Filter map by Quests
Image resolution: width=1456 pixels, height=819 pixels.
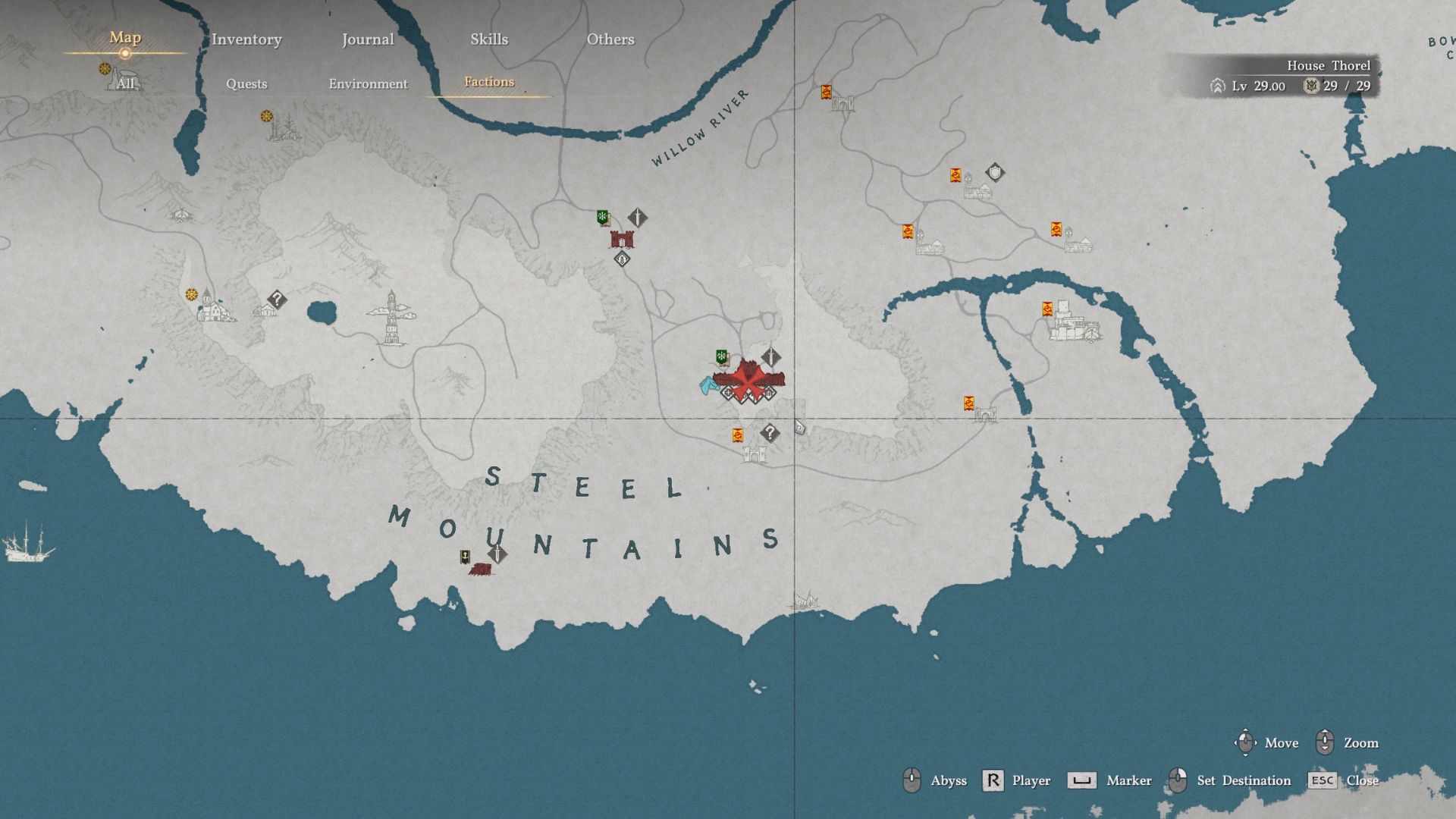click(246, 83)
